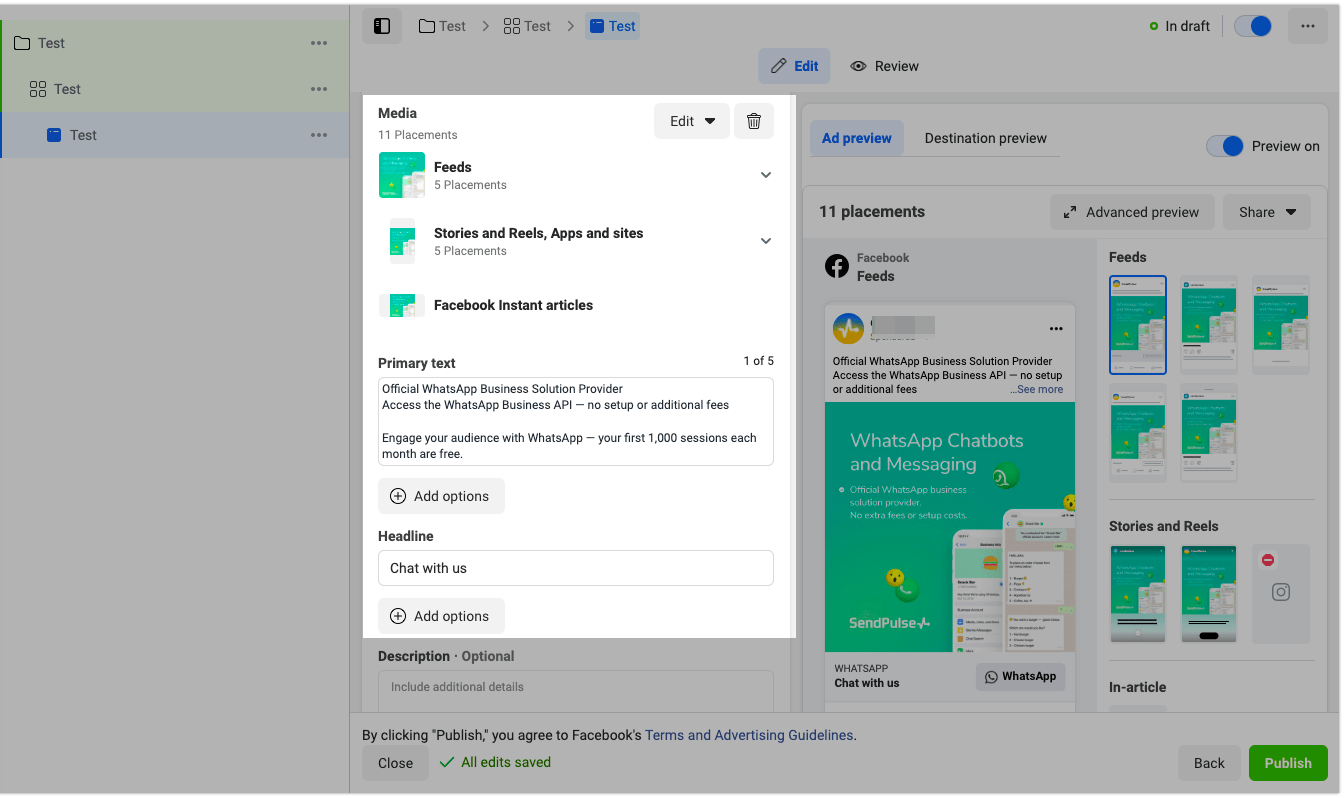Select the first Feeds preview thumbnail
The width and height of the screenshot is (1344, 798).
(x=1137, y=325)
